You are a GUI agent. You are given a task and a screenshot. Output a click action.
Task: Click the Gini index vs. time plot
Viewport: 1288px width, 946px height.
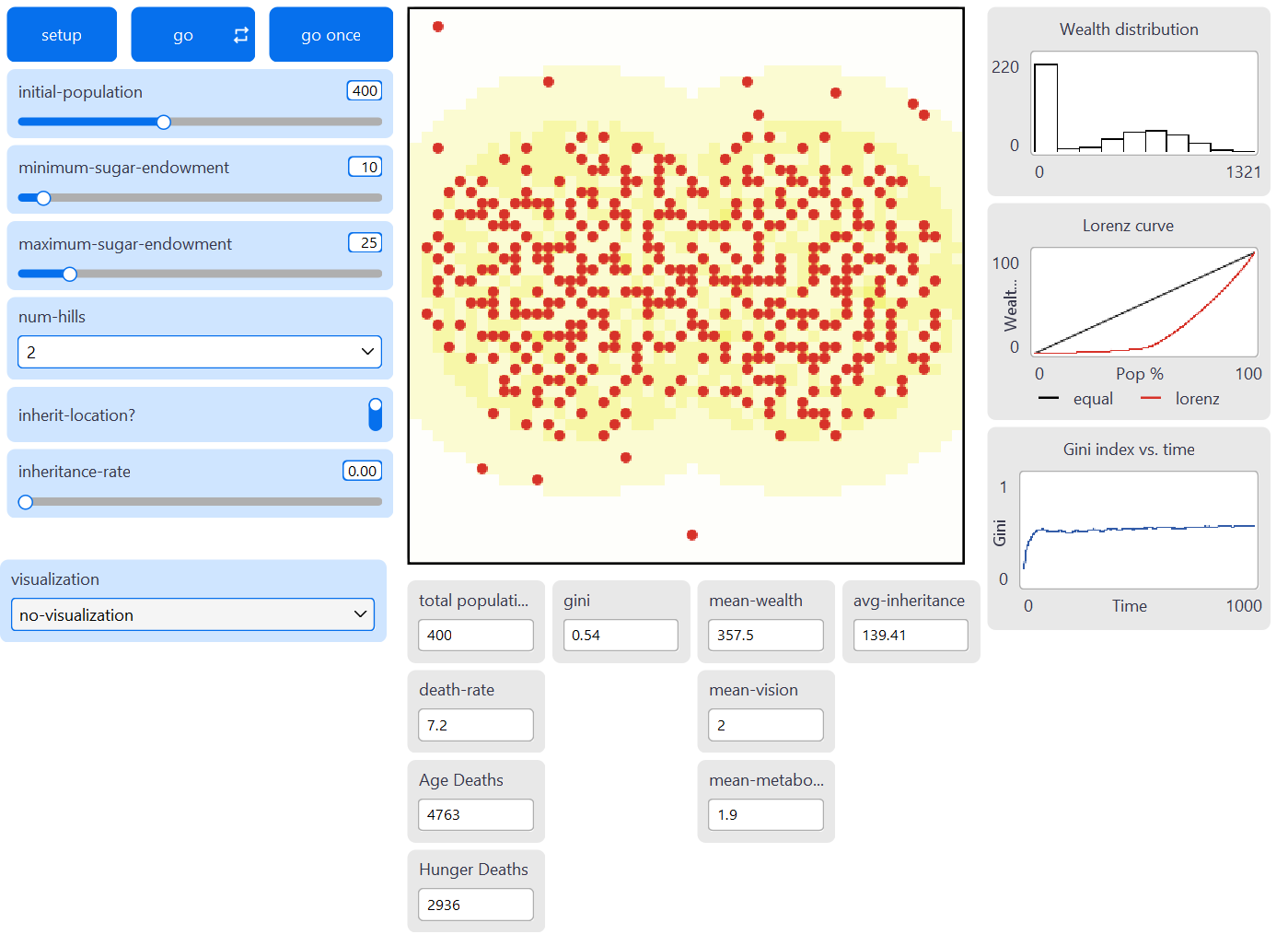click(1139, 530)
